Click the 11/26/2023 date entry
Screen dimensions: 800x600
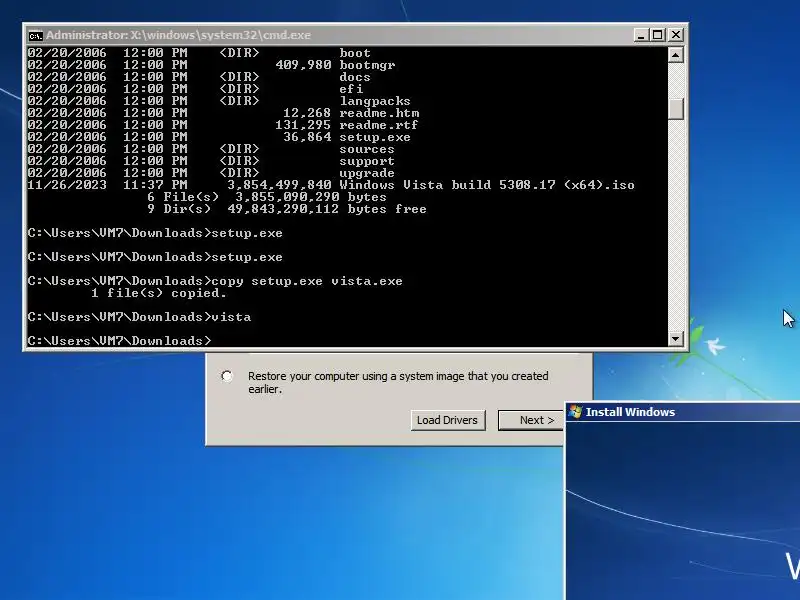coord(67,185)
